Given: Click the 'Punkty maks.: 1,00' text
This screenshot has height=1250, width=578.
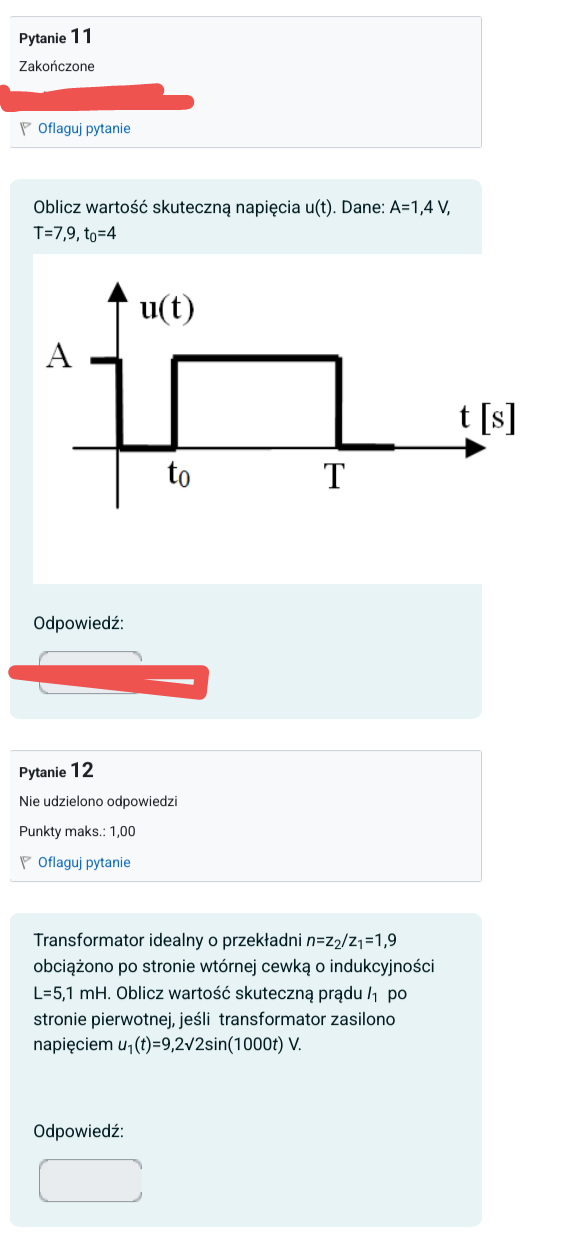Looking at the screenshot, I should tap(77, 831).
